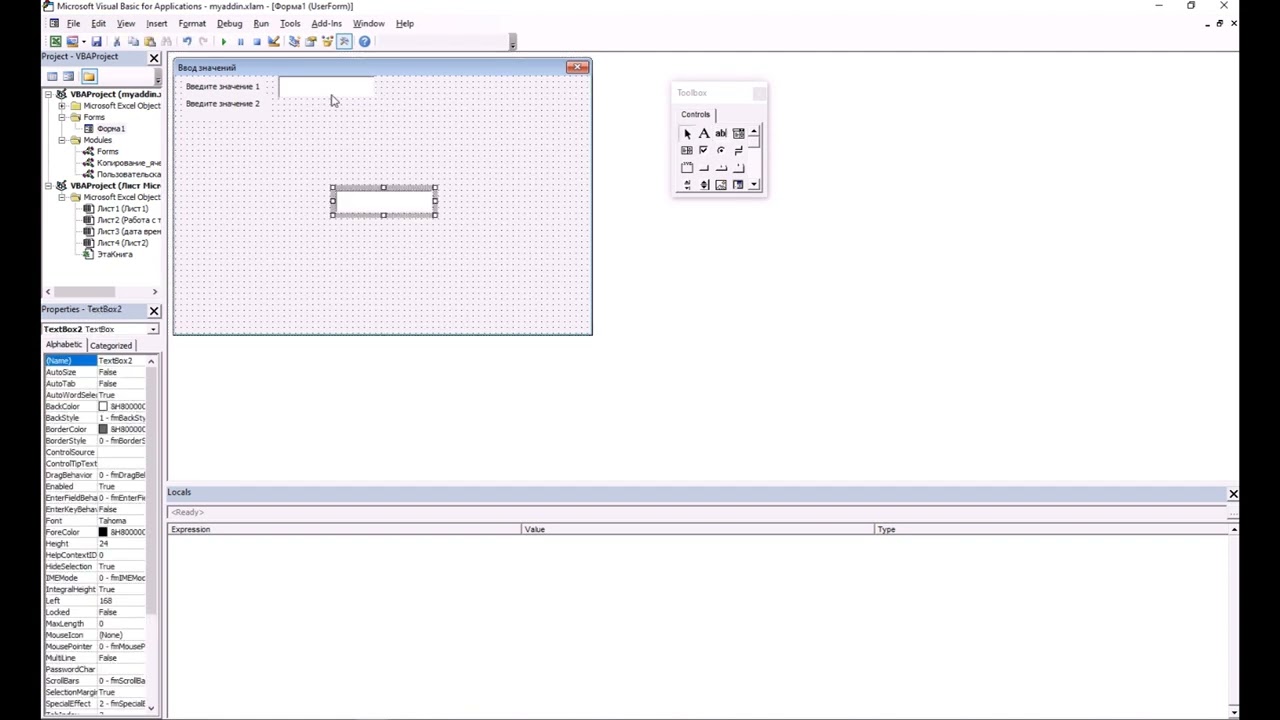This screenshot has width=1280, height=720.
Task: Select the ComboBox control in Toolbox
Action: pyautogui.click(x=738, y=133)
